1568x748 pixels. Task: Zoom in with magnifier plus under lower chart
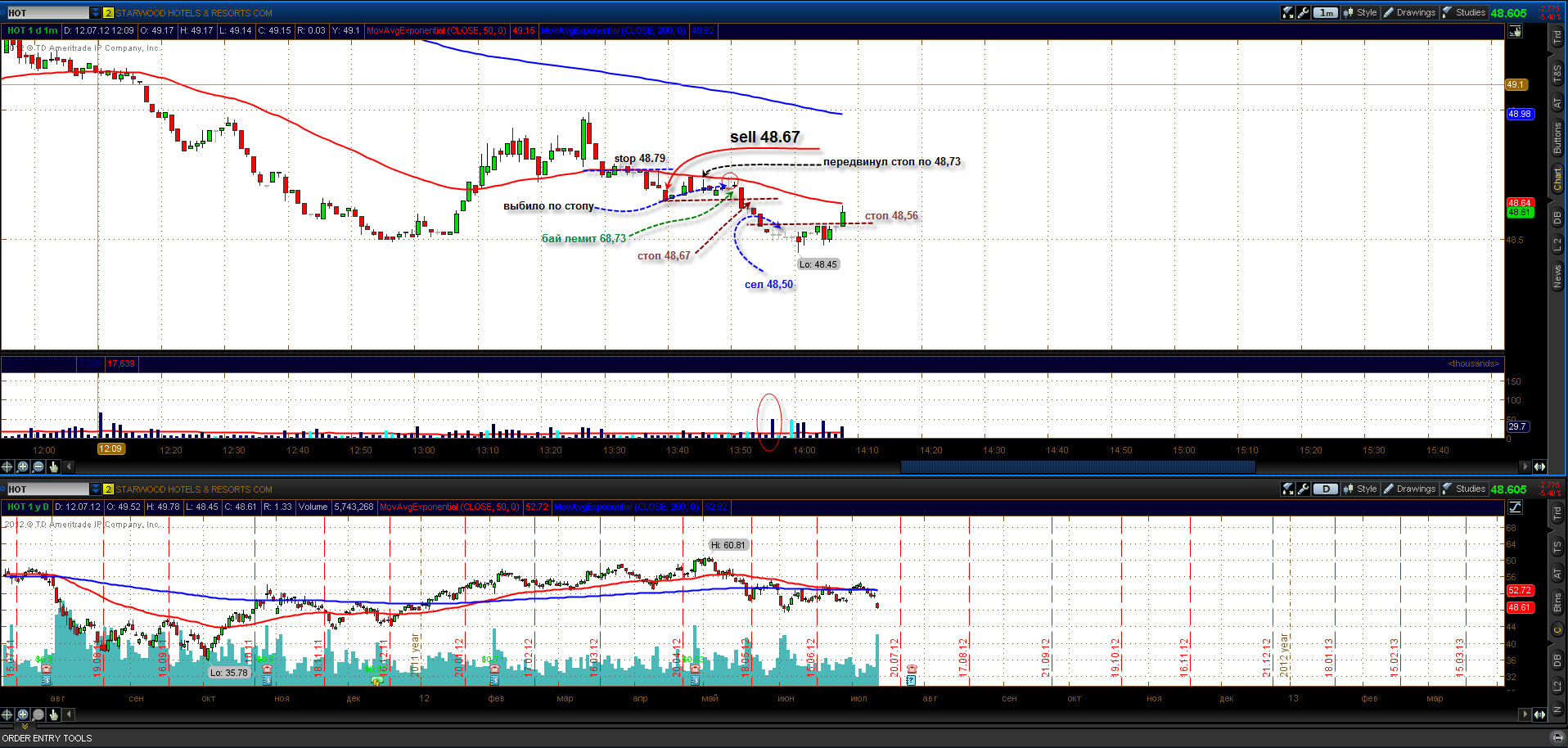pyautogui.click(x=23, y=714)
